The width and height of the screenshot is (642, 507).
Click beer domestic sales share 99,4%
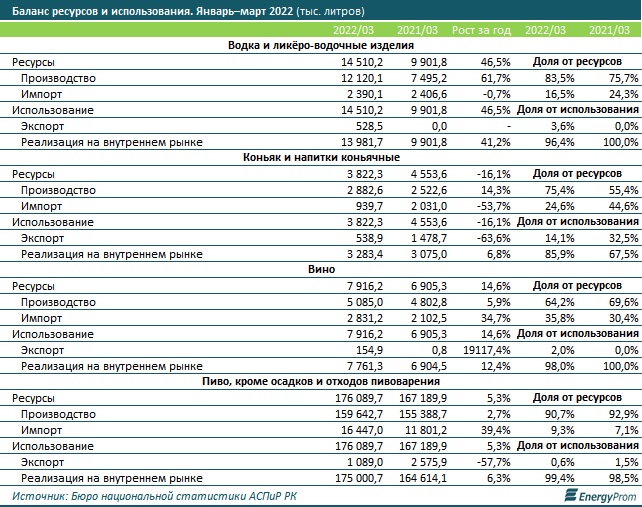(559, 478)
